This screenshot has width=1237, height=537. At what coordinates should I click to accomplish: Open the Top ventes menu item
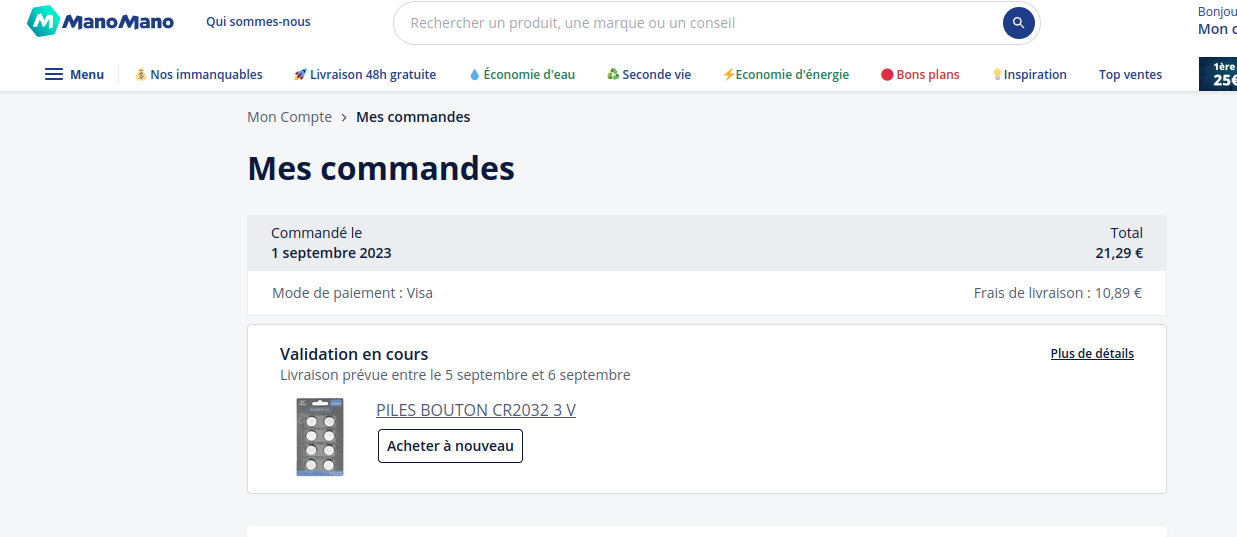pos(1130,74)
